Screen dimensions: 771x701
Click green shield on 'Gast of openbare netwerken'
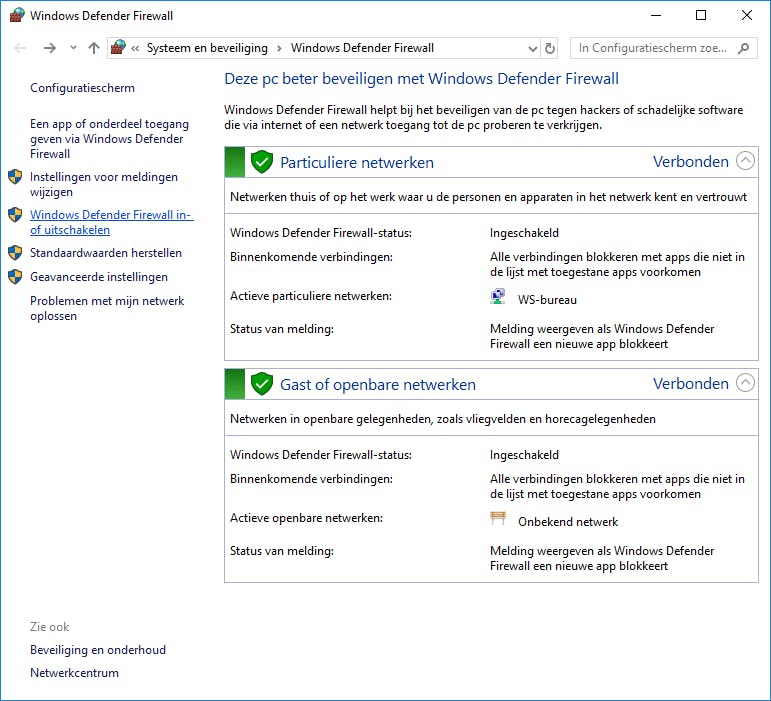(262, 384)
